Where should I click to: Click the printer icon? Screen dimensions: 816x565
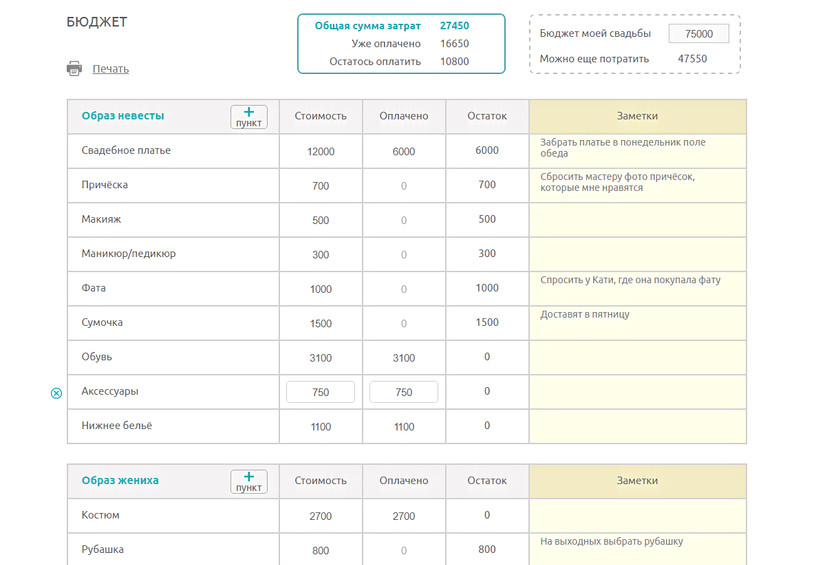74,68
